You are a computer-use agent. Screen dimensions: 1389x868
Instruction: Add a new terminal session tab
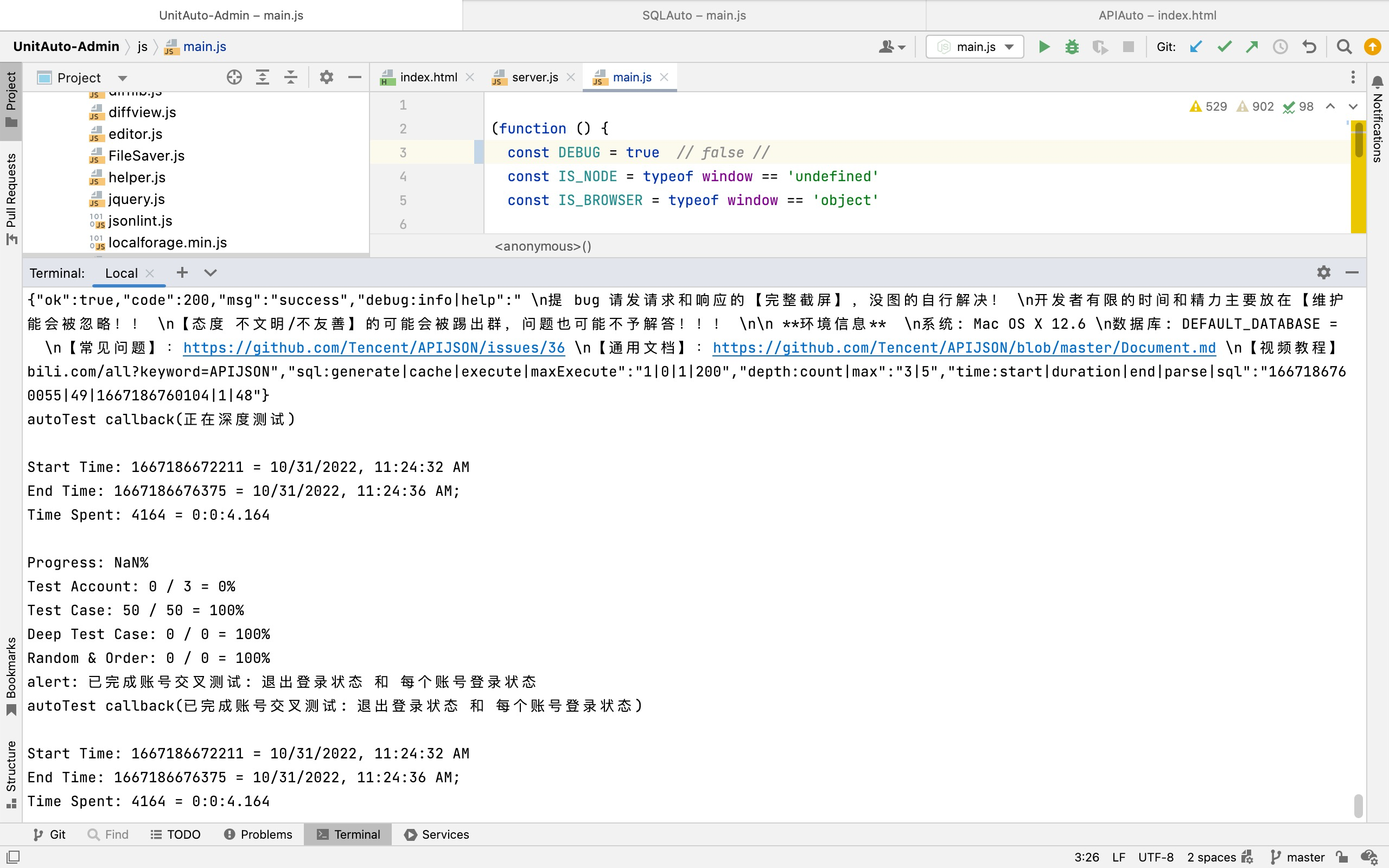coord(182,273)
